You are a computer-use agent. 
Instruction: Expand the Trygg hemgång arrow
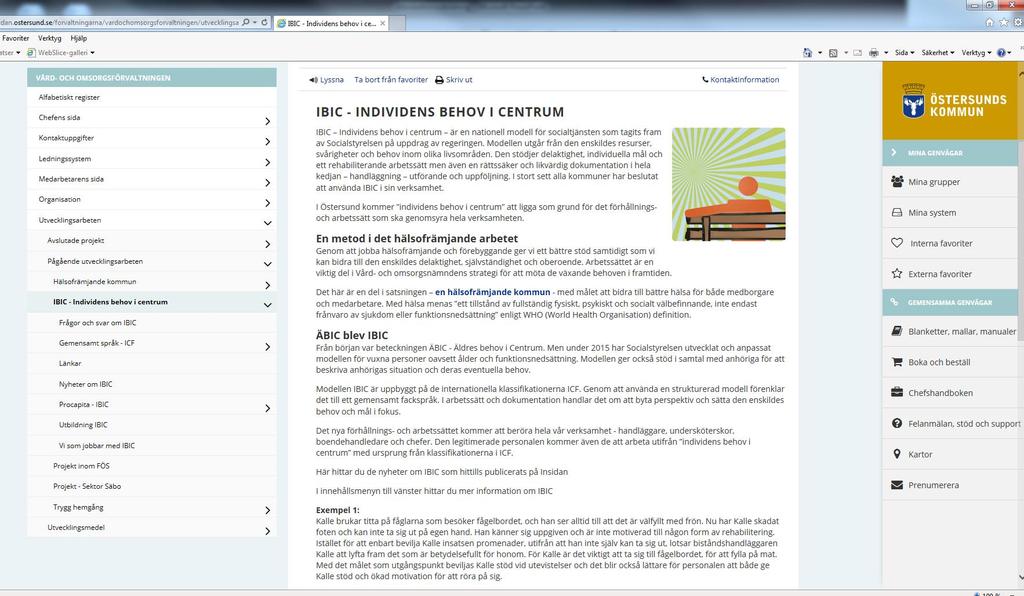coord(268,510)
